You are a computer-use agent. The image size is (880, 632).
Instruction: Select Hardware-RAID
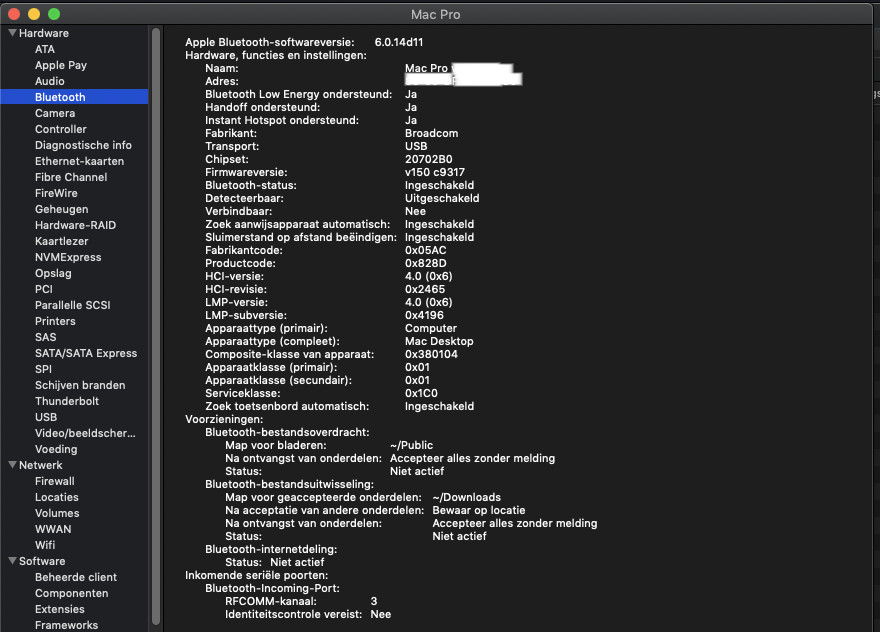tap(75, 225)
